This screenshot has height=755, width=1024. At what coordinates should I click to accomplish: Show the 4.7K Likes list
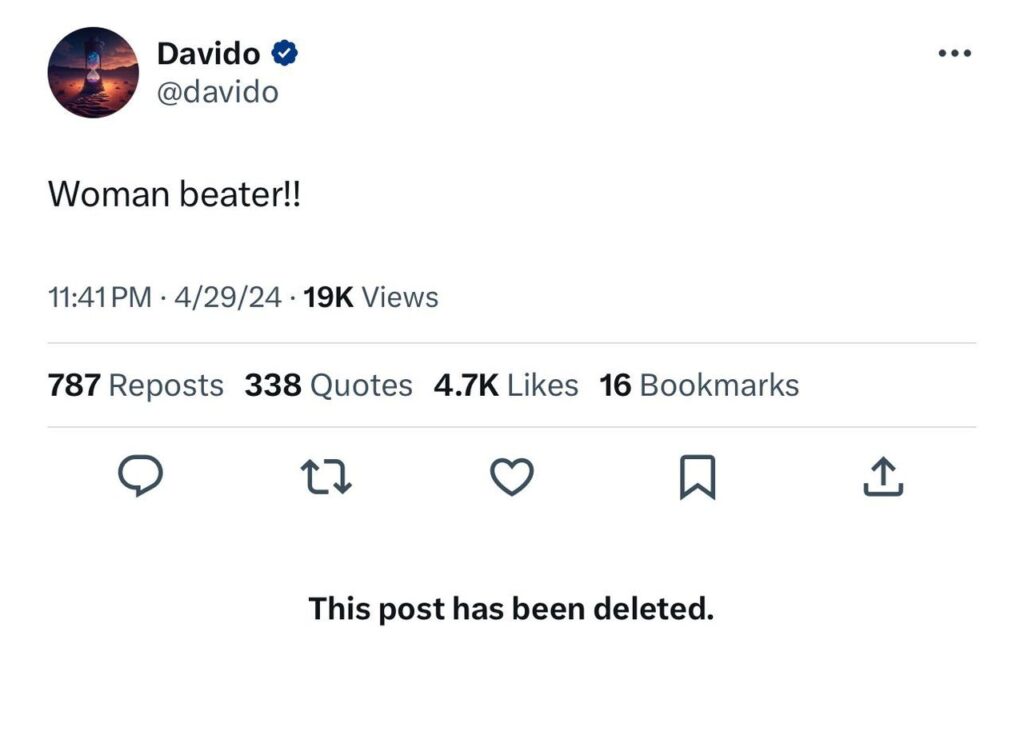tap(505, 385)
